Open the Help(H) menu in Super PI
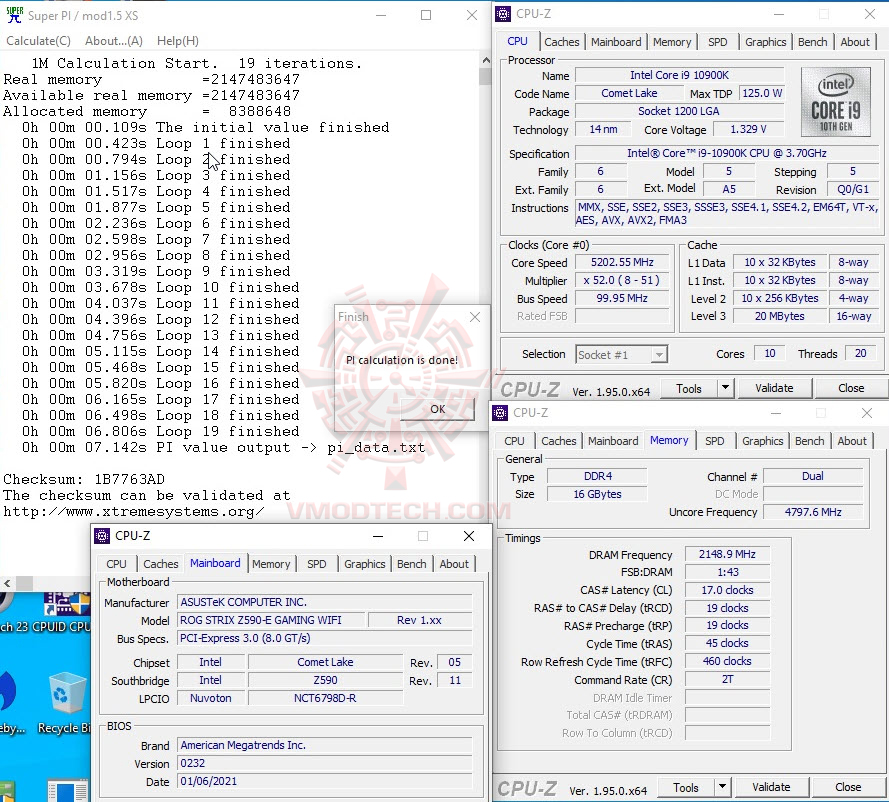The width and height of the screenshot is (889, 802). pyautogui.click(x=177, y=41)
